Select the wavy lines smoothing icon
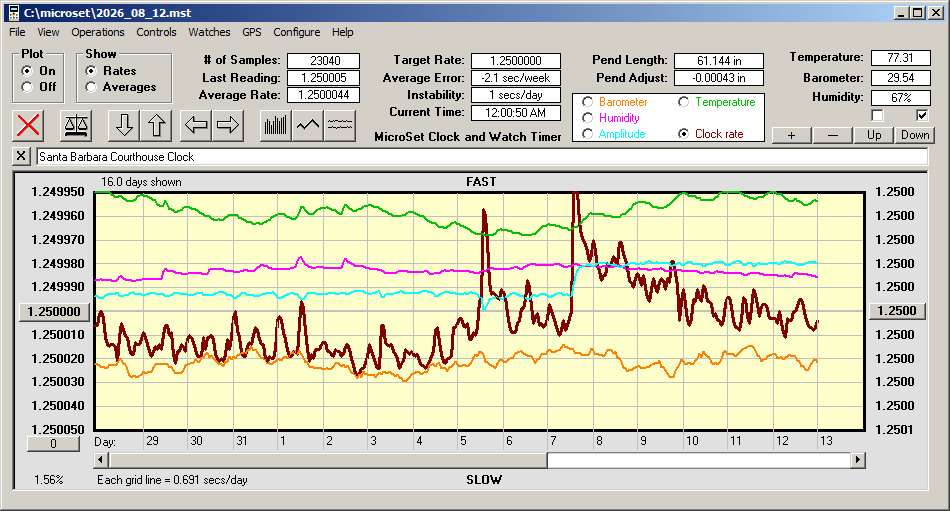 coord(339,125)
